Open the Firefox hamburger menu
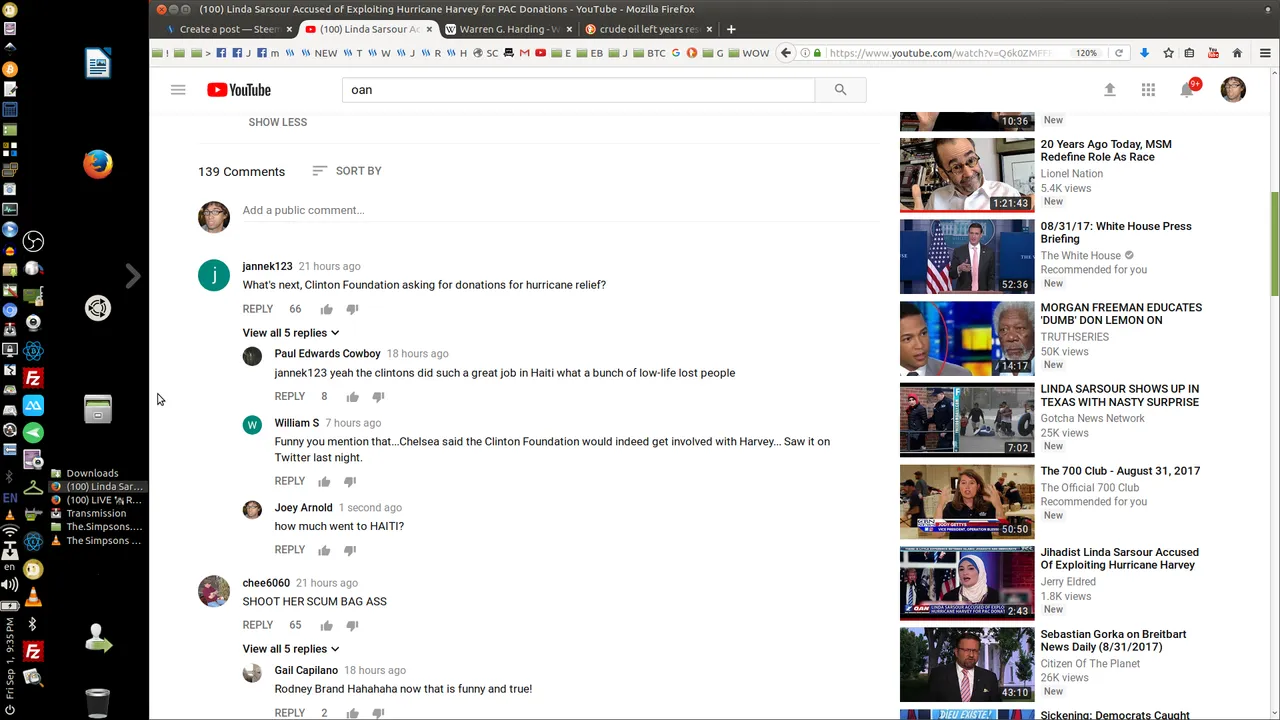This screenshot has height=720, width=1280. (1265, 53)
